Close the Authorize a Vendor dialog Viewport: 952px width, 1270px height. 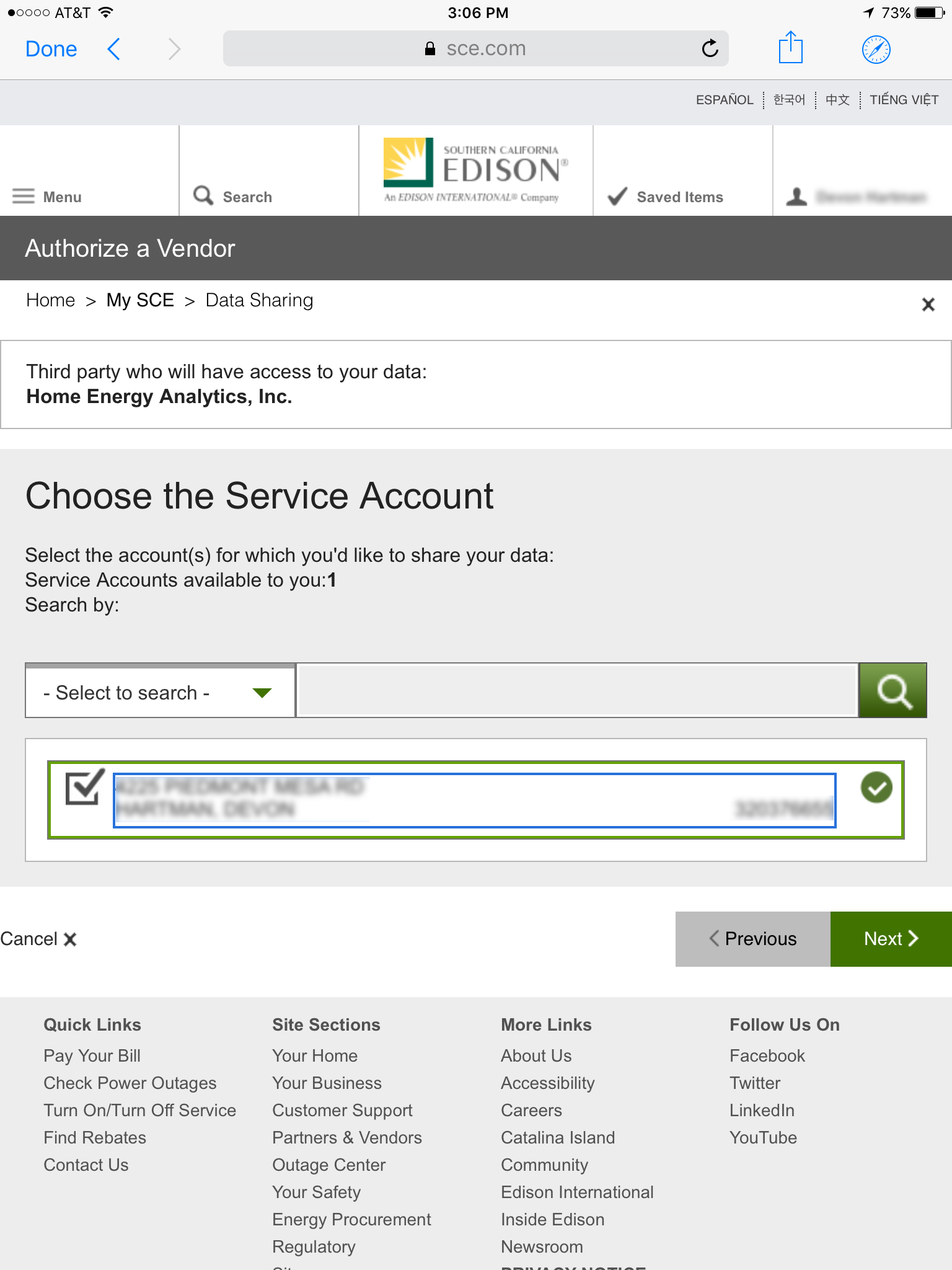tap(928, 304)
